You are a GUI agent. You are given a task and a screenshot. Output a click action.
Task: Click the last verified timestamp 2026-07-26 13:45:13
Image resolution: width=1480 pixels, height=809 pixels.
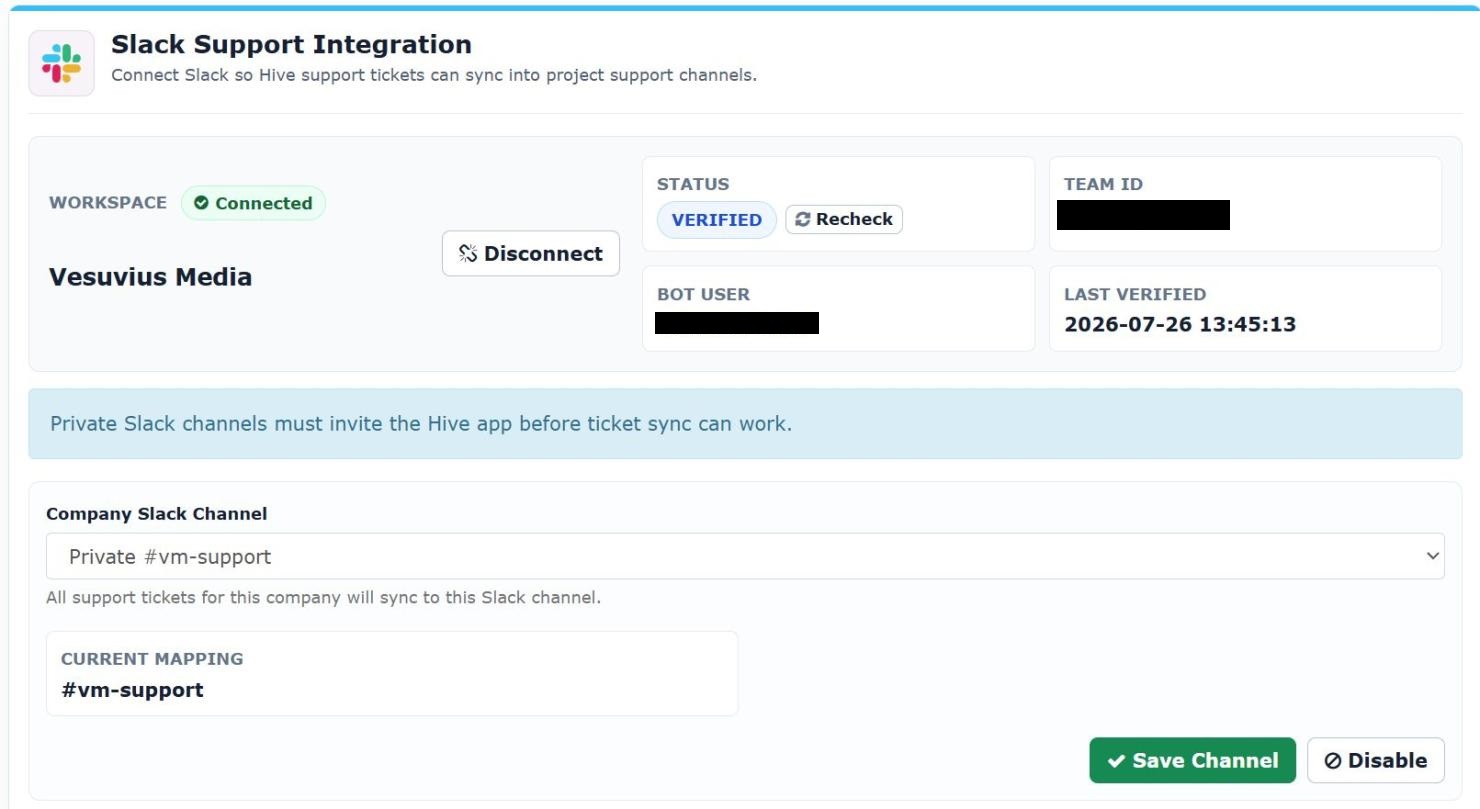pyautogui.click(x=1180, y=324)
